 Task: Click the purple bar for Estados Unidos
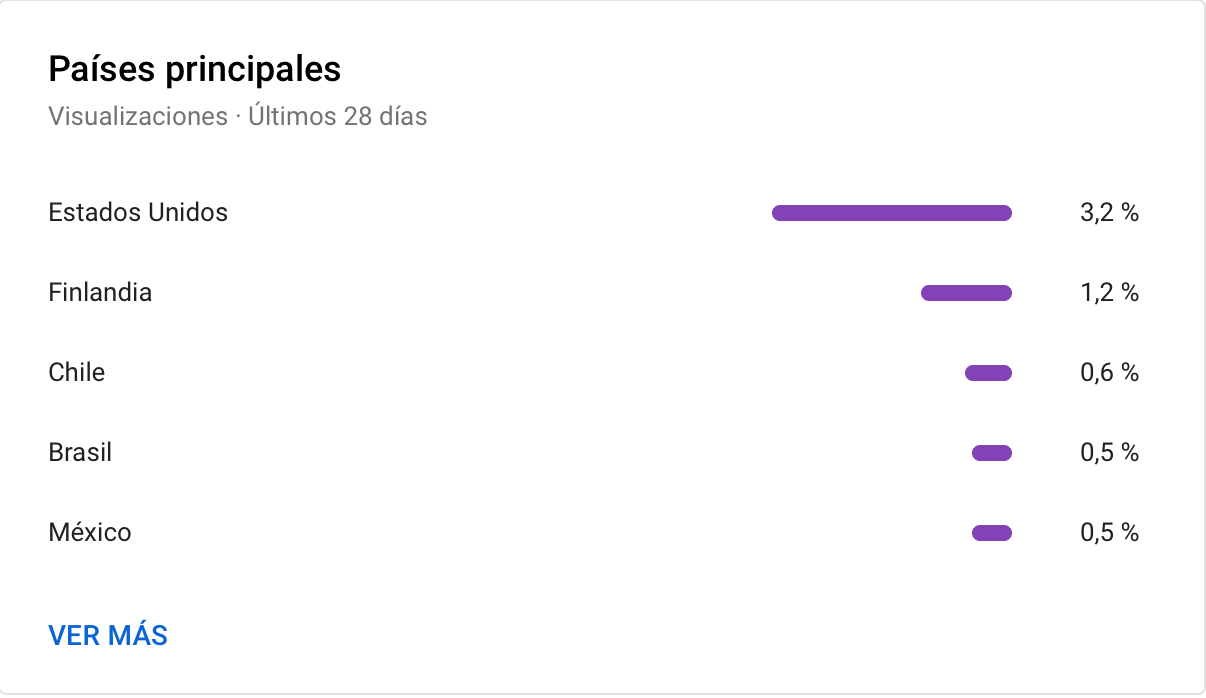[892, 213]
